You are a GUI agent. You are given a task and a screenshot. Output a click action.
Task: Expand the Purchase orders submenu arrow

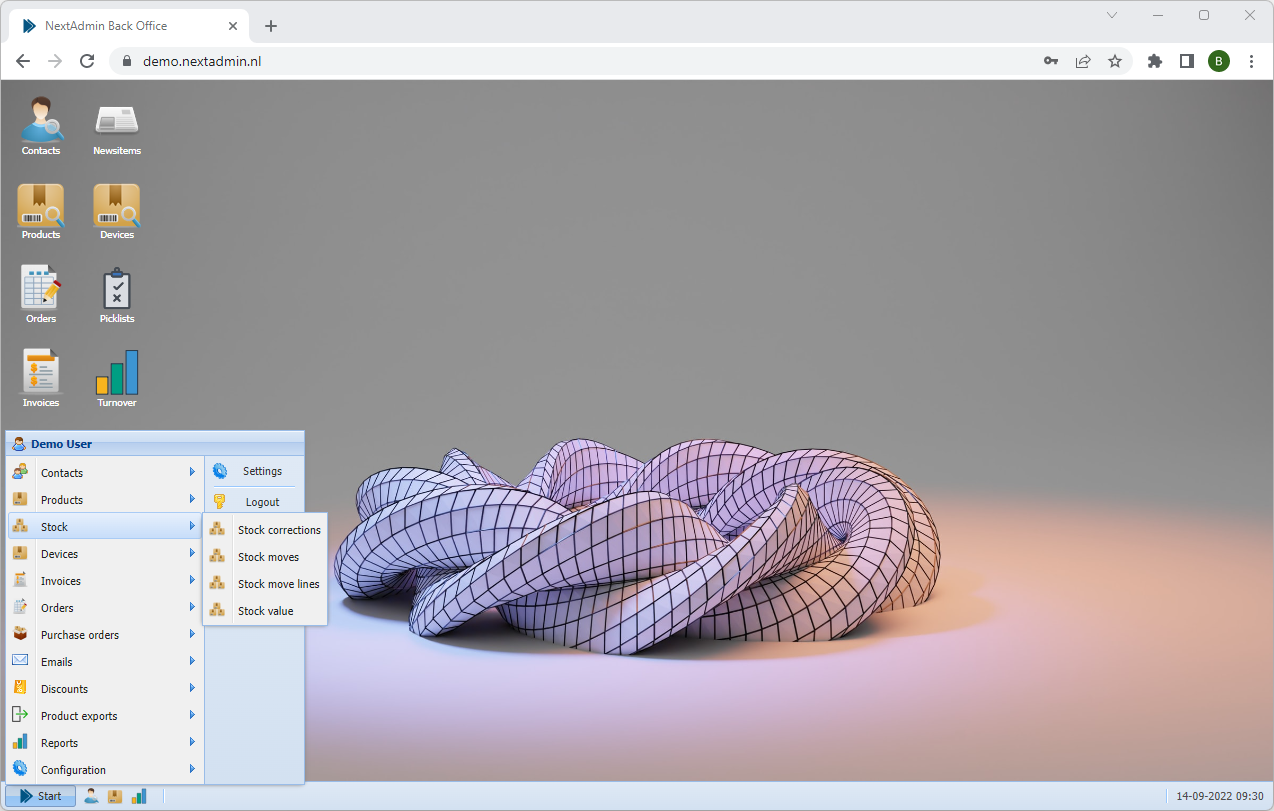192,634
